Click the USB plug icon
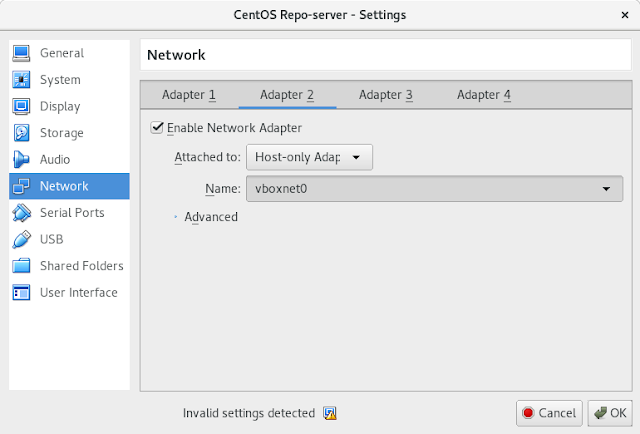 [x=21, y=239]
